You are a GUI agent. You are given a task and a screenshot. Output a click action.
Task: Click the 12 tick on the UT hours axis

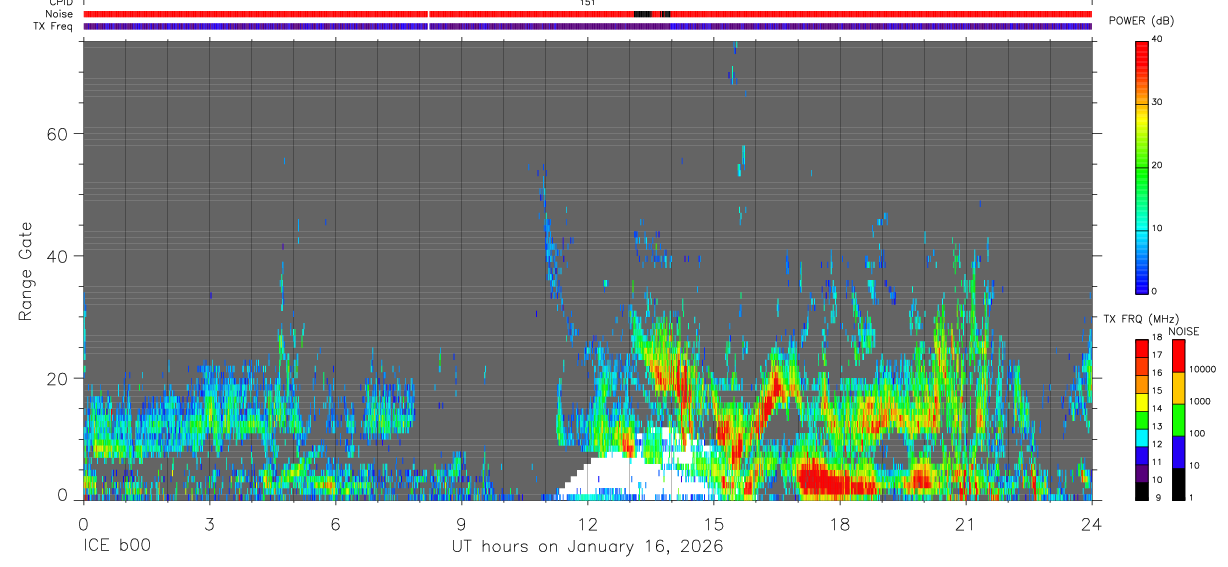pyautogui.click(x=587, y=523)
